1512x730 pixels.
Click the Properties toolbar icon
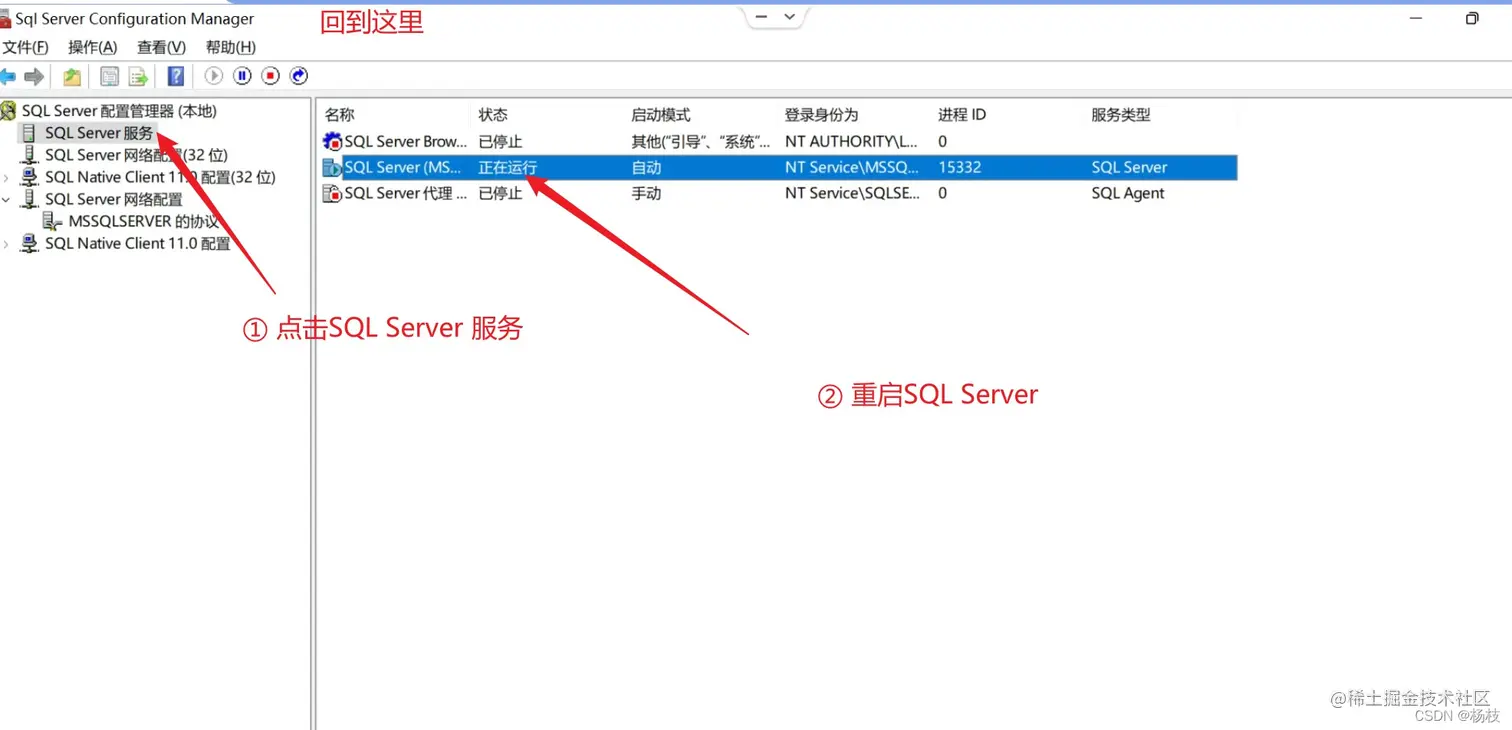tap(109, 76)
